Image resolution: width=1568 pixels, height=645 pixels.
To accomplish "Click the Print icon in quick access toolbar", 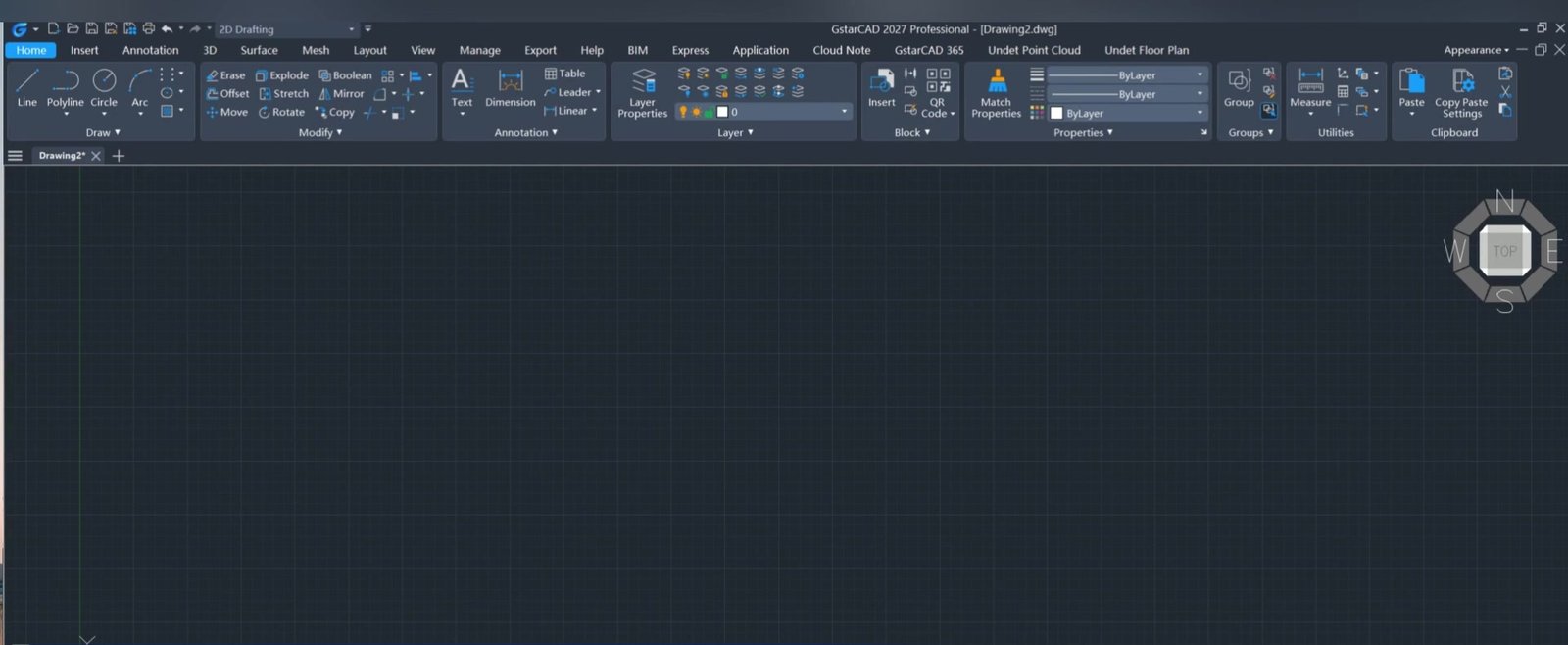I will tap(149, 29).
